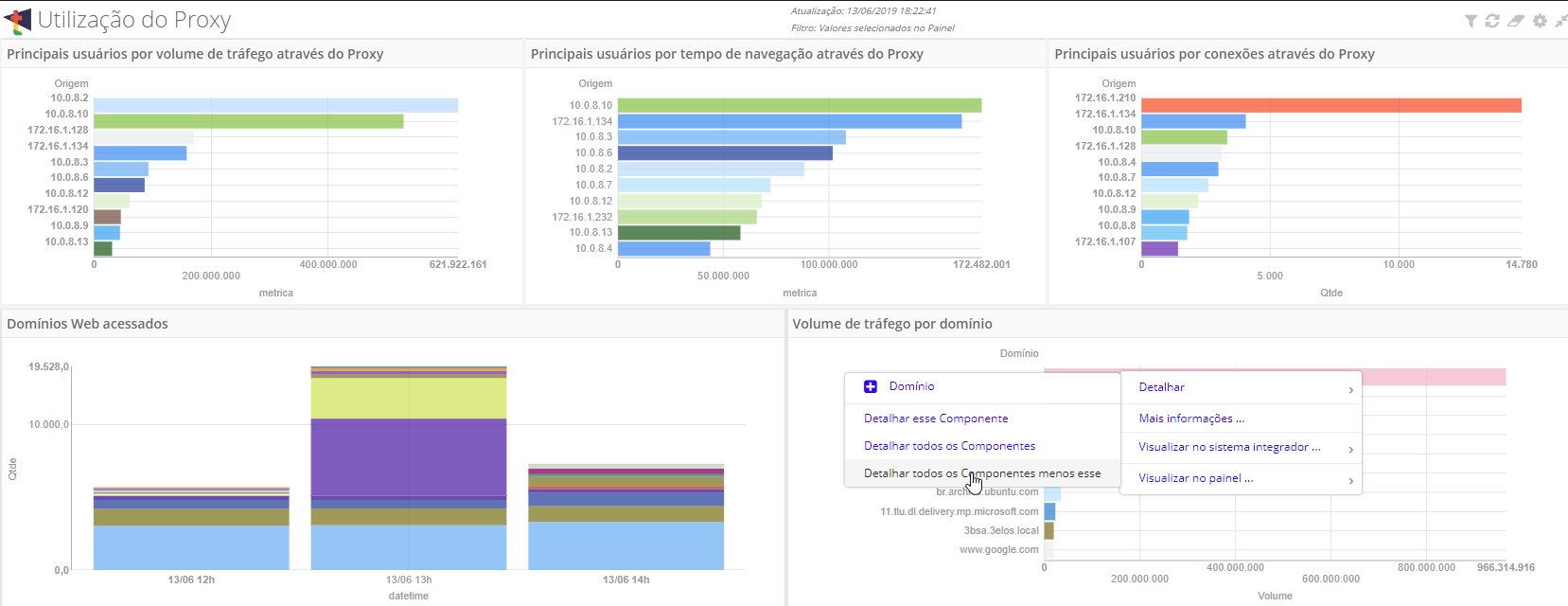Click 172.16.1.210 label in connections chart

coord(1105,98)
